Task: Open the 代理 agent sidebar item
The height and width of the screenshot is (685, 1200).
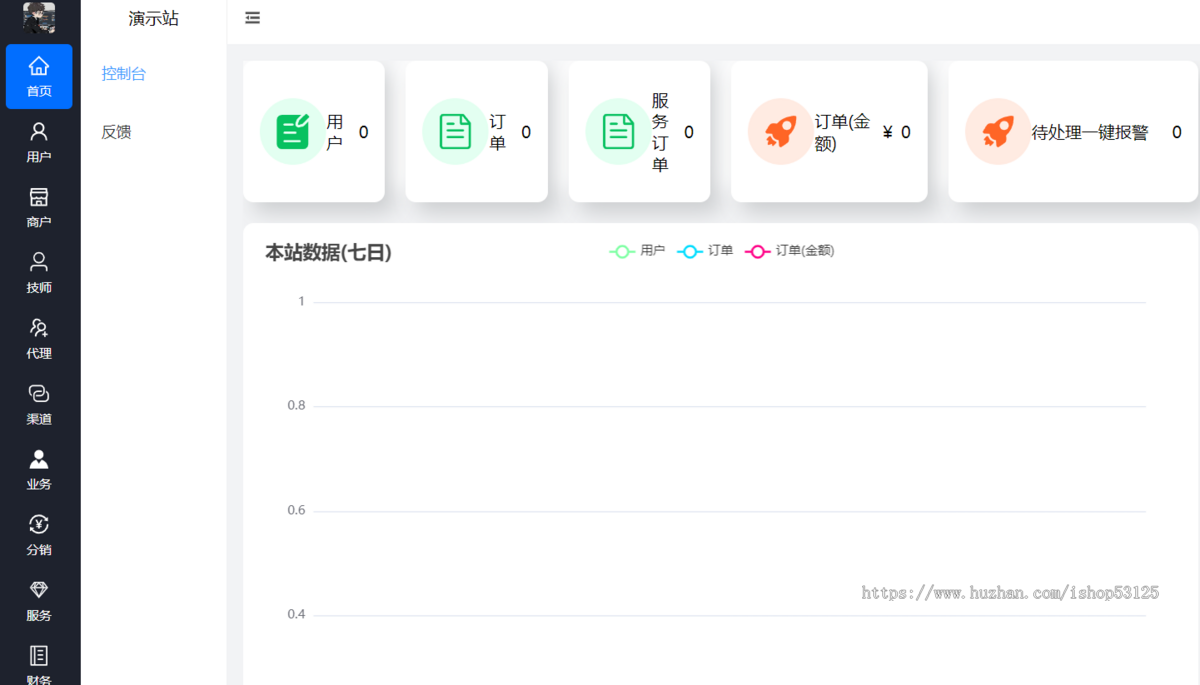Action: click(39, 339)
